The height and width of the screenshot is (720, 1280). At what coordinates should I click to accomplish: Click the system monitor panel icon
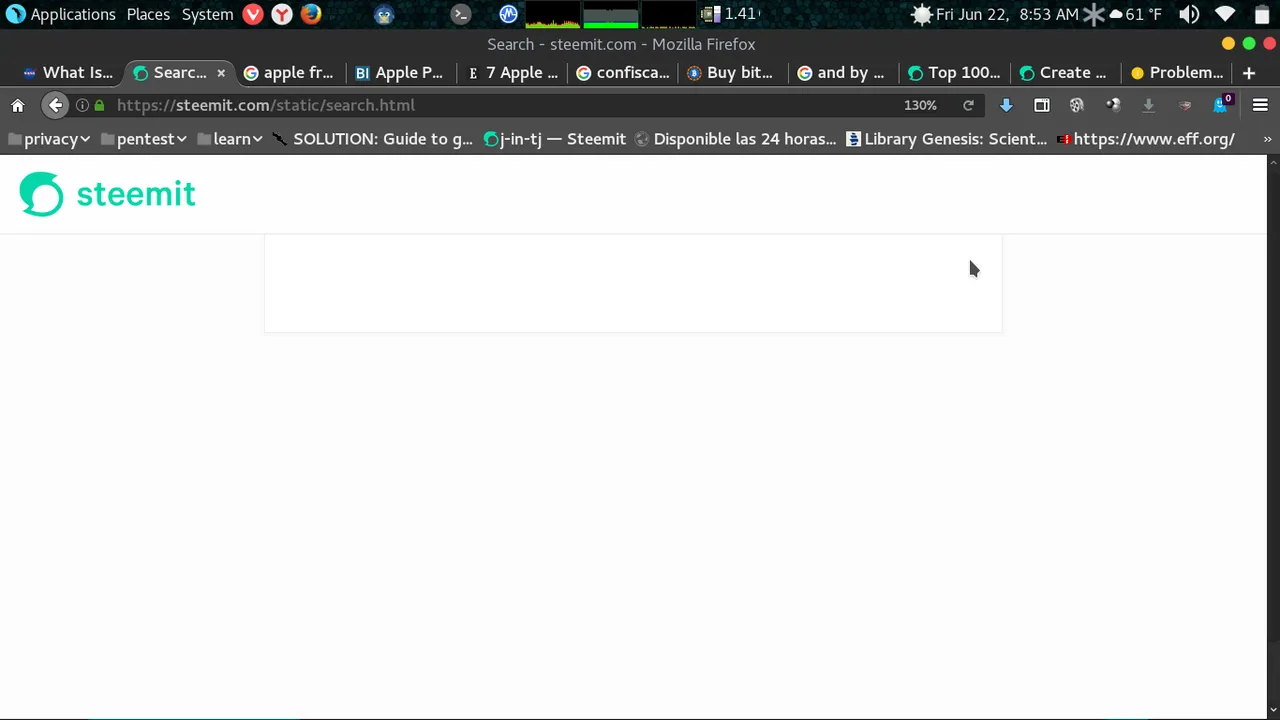pyautogui.click(x=508, y=14)
